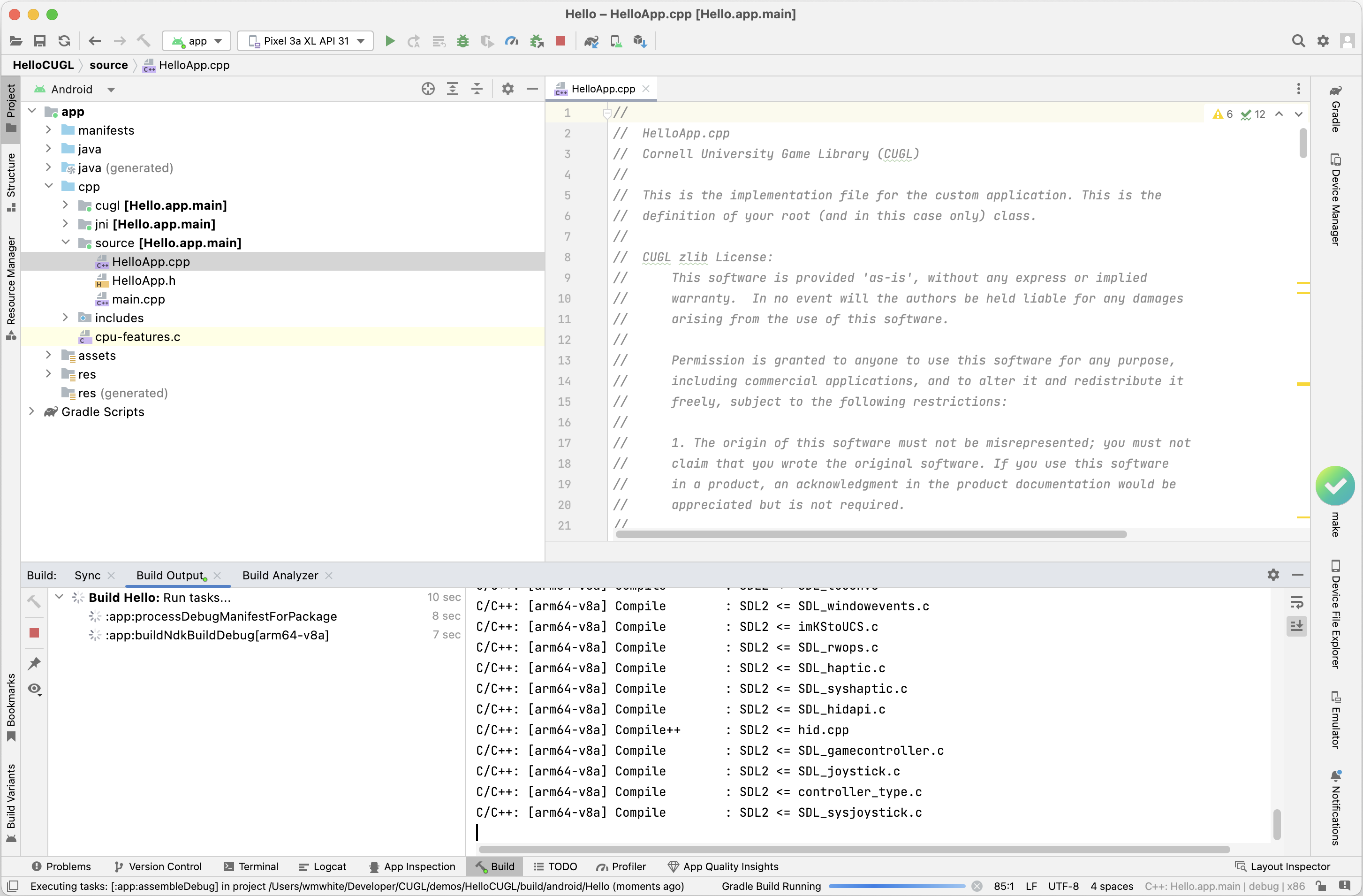Toggle soft-wrap in build output
The width and height of the screenshot is (1363, 896).
(x=1296, y=602)
